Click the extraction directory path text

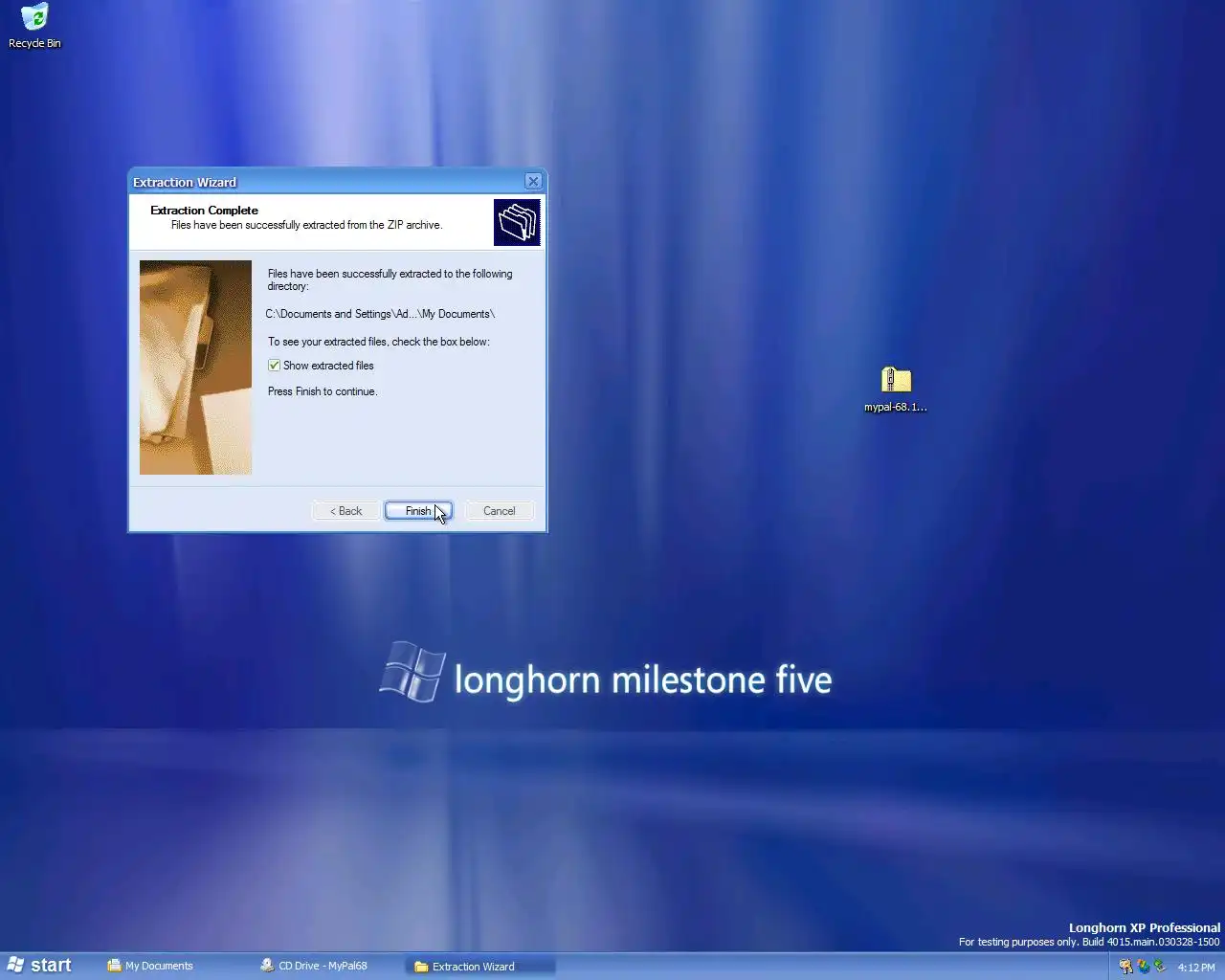point(380,314)
